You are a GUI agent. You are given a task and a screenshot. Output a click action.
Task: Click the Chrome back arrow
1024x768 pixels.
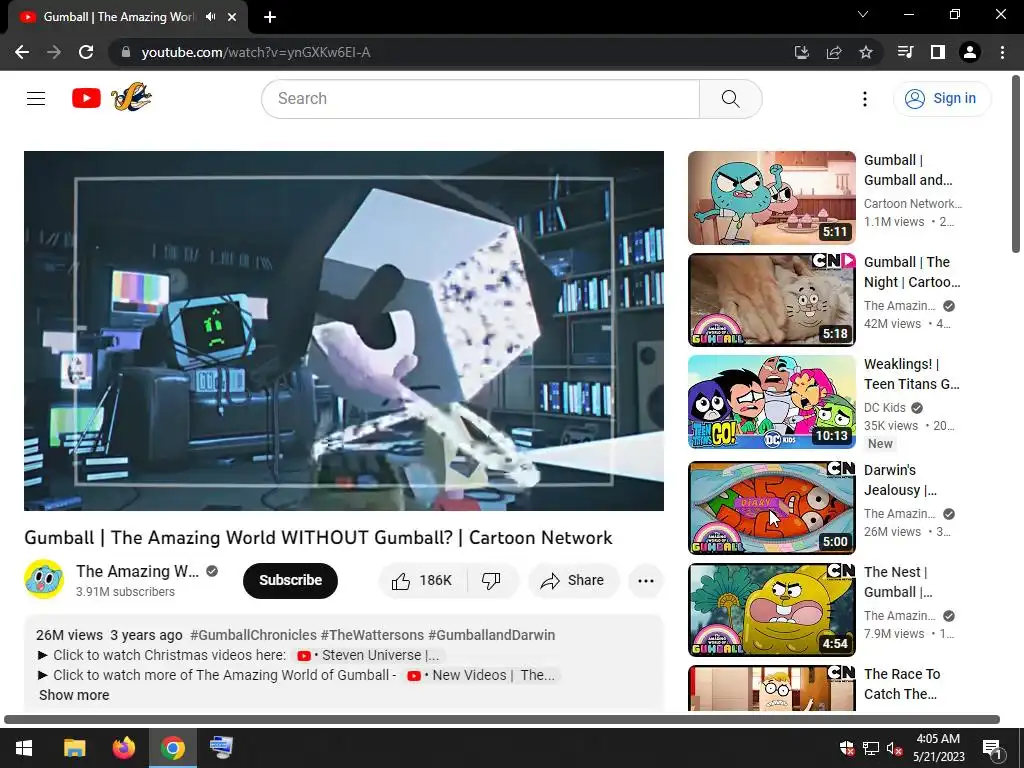[22, 52]
